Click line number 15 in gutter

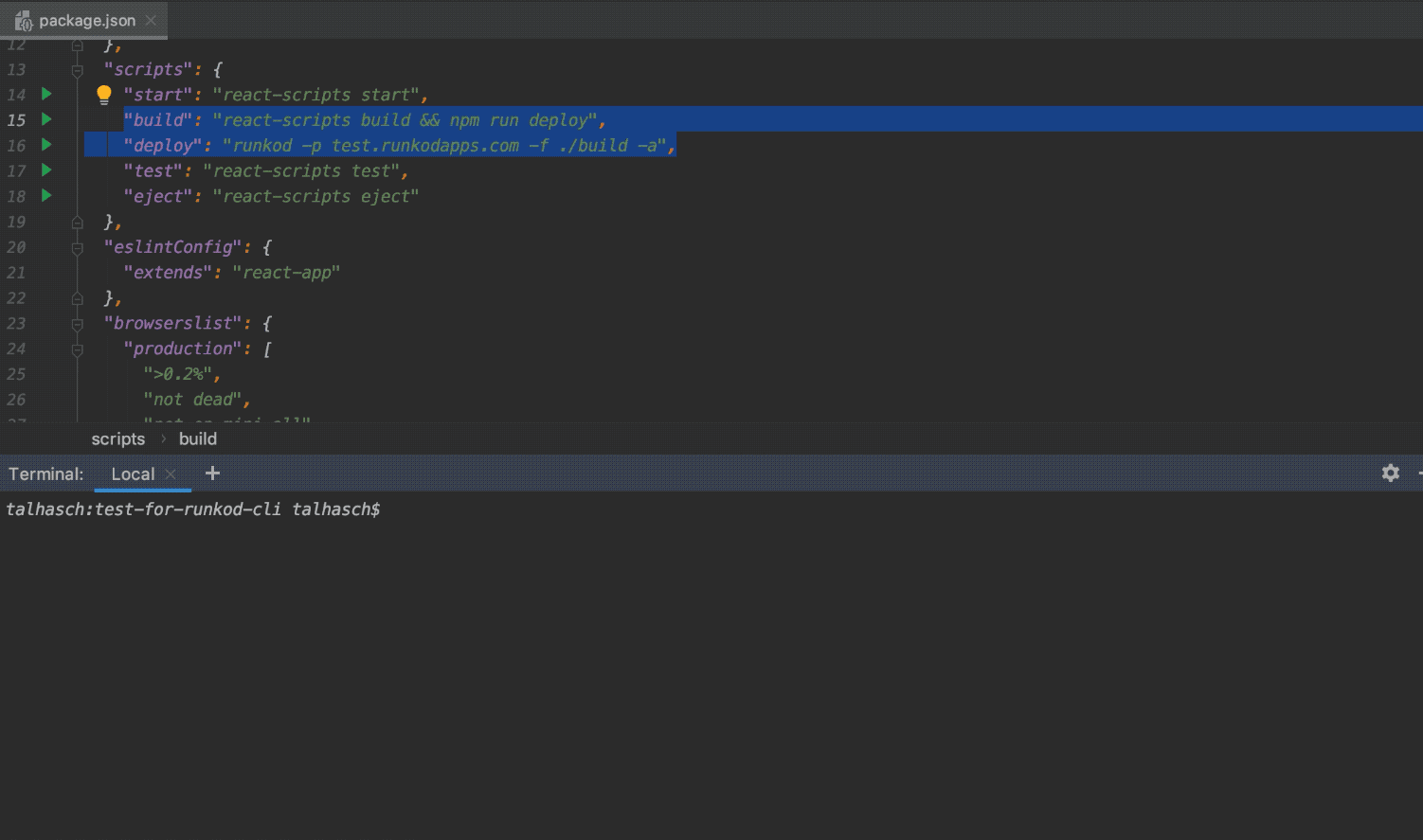(x=17, y=120)
